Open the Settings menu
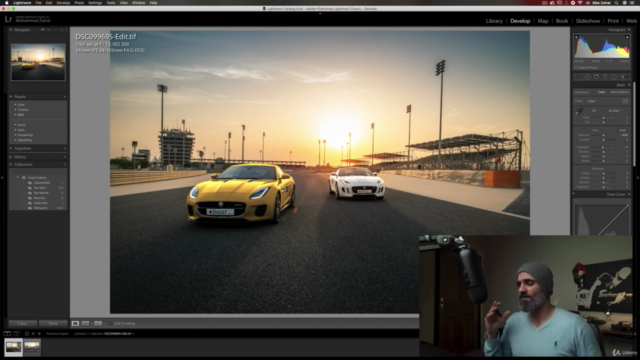Viewport: 640px width, 360px height. 95,3
